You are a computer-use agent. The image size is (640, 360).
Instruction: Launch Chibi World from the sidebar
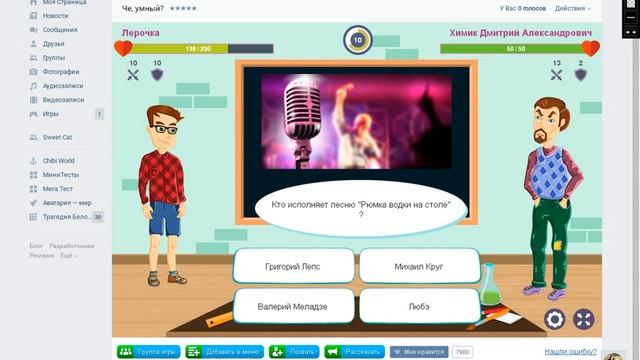pos(59,160)
